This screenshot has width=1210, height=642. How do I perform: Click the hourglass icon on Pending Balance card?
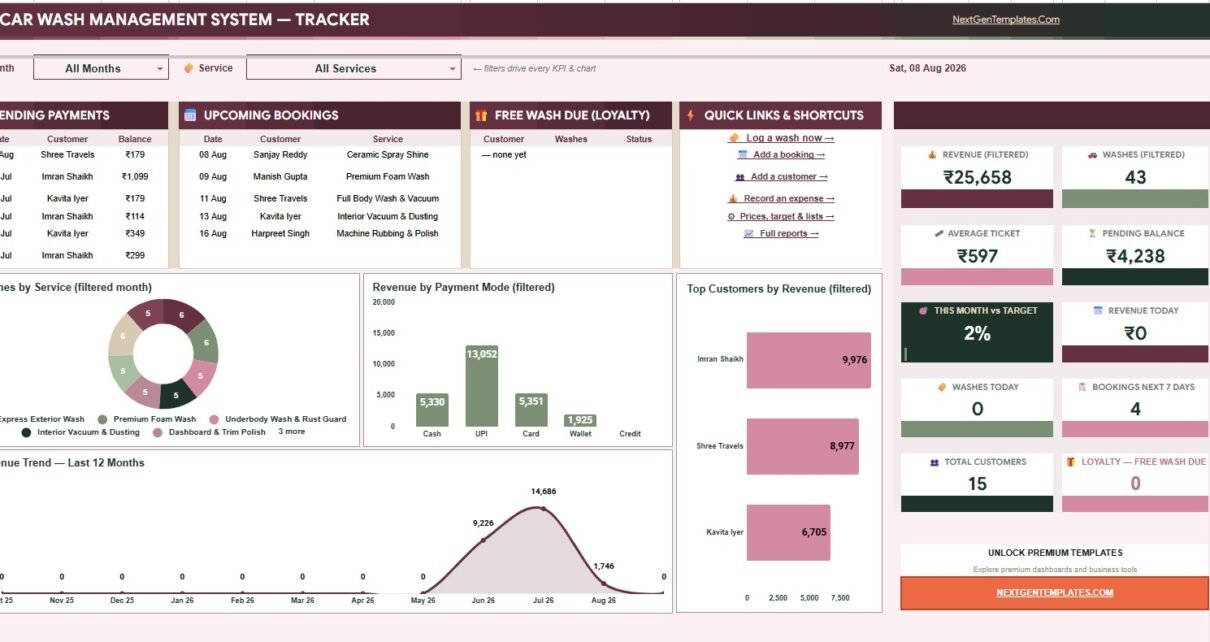coord(1092,233)
